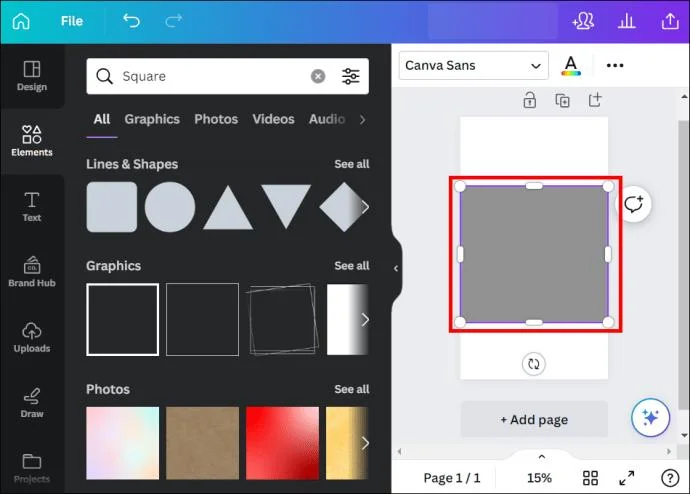Viewport: 690px width, 494px height.
Task: Open the Uploads sidebar panel
Action: [x=32, y=337]
